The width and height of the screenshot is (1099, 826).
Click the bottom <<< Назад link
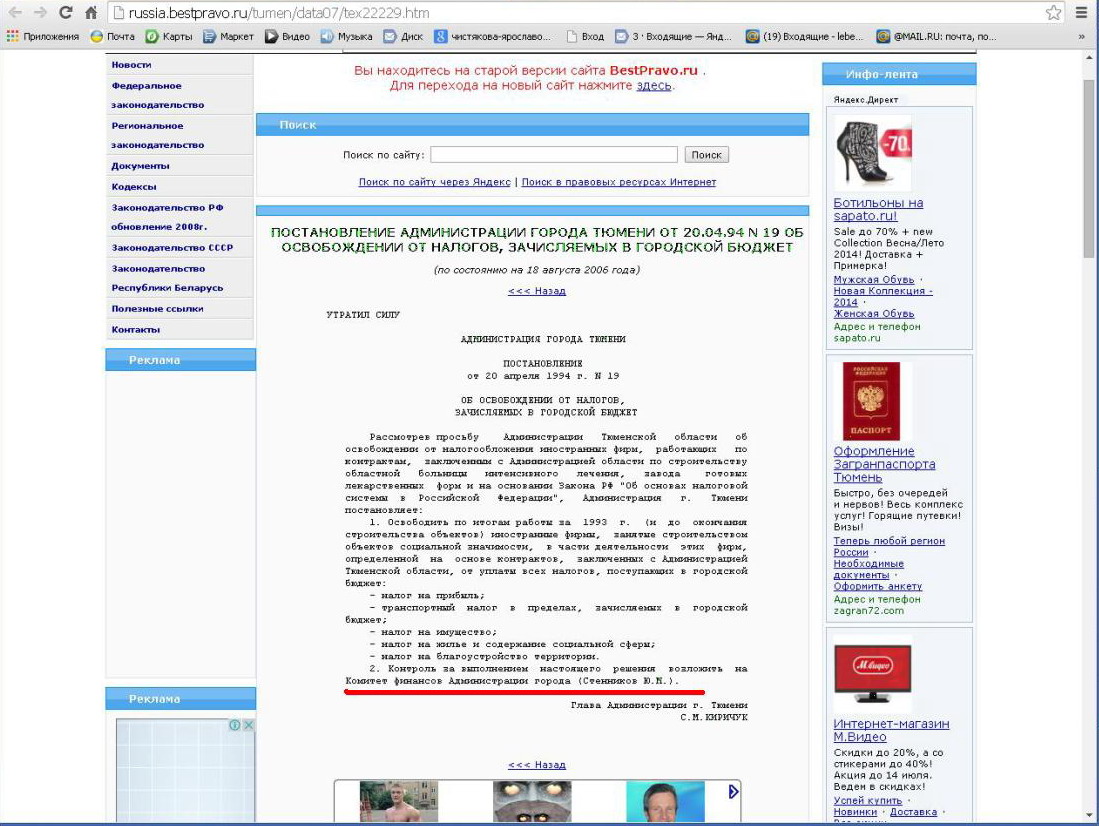[537, 765]
